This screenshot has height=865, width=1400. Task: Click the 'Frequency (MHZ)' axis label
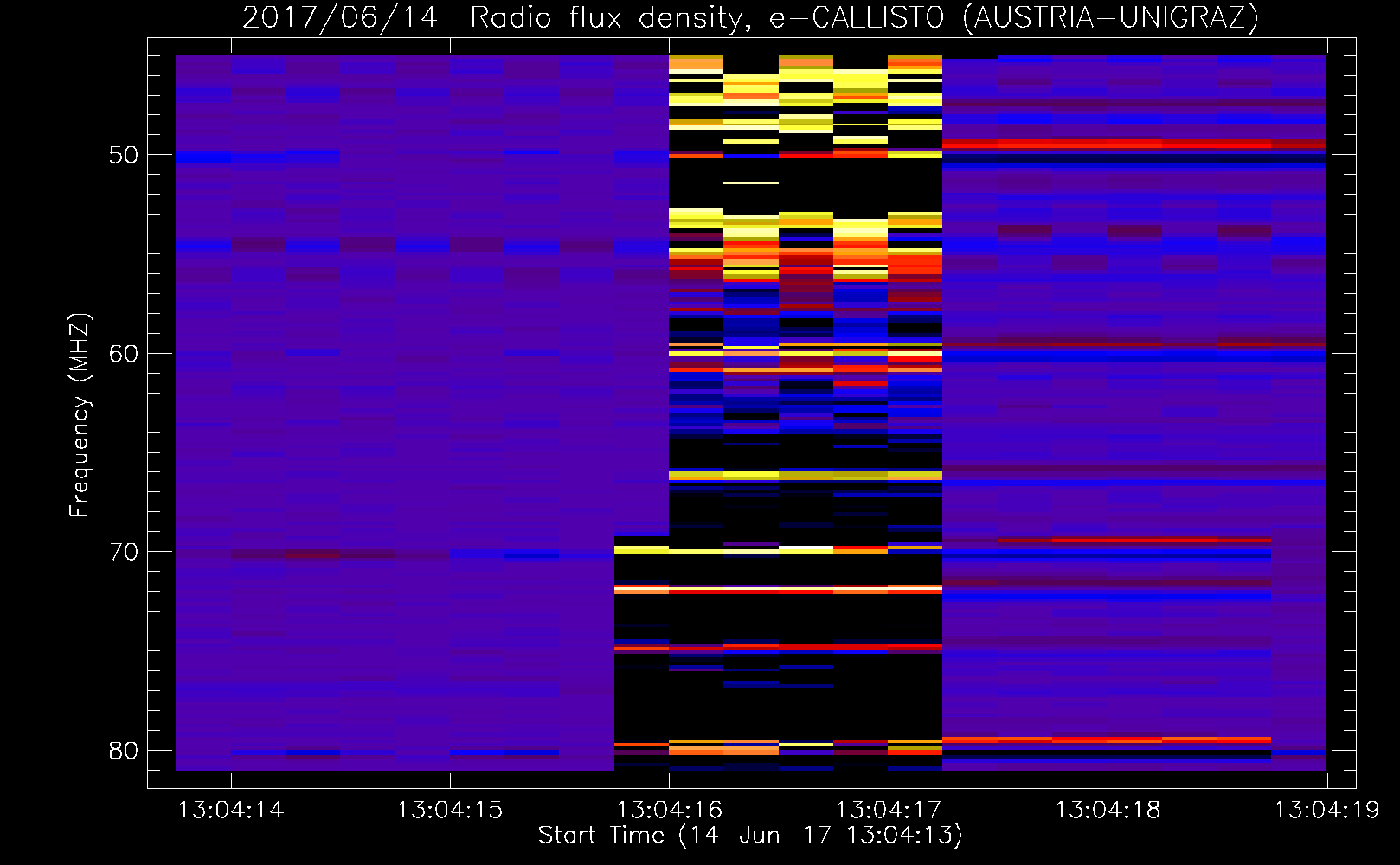point(80,415)
